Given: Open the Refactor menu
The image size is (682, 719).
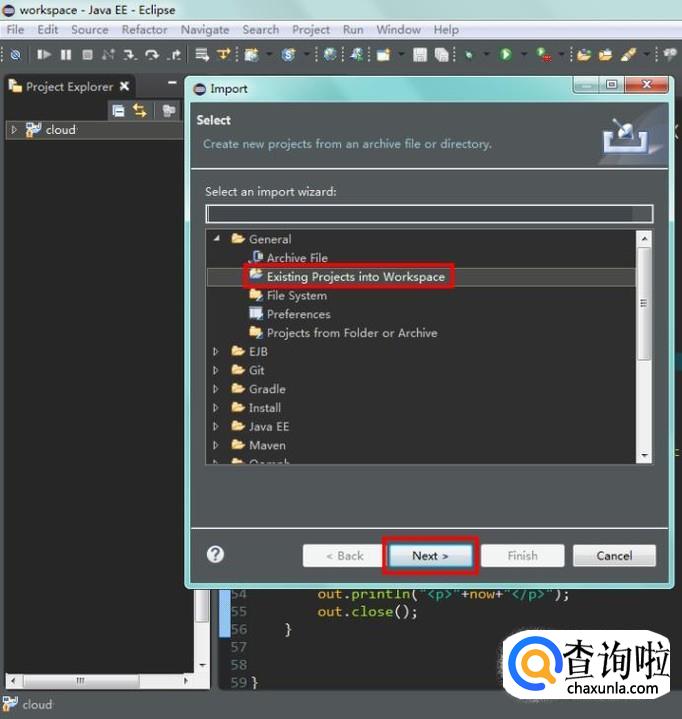Looking at the screenshot, I should click(144, 30).
